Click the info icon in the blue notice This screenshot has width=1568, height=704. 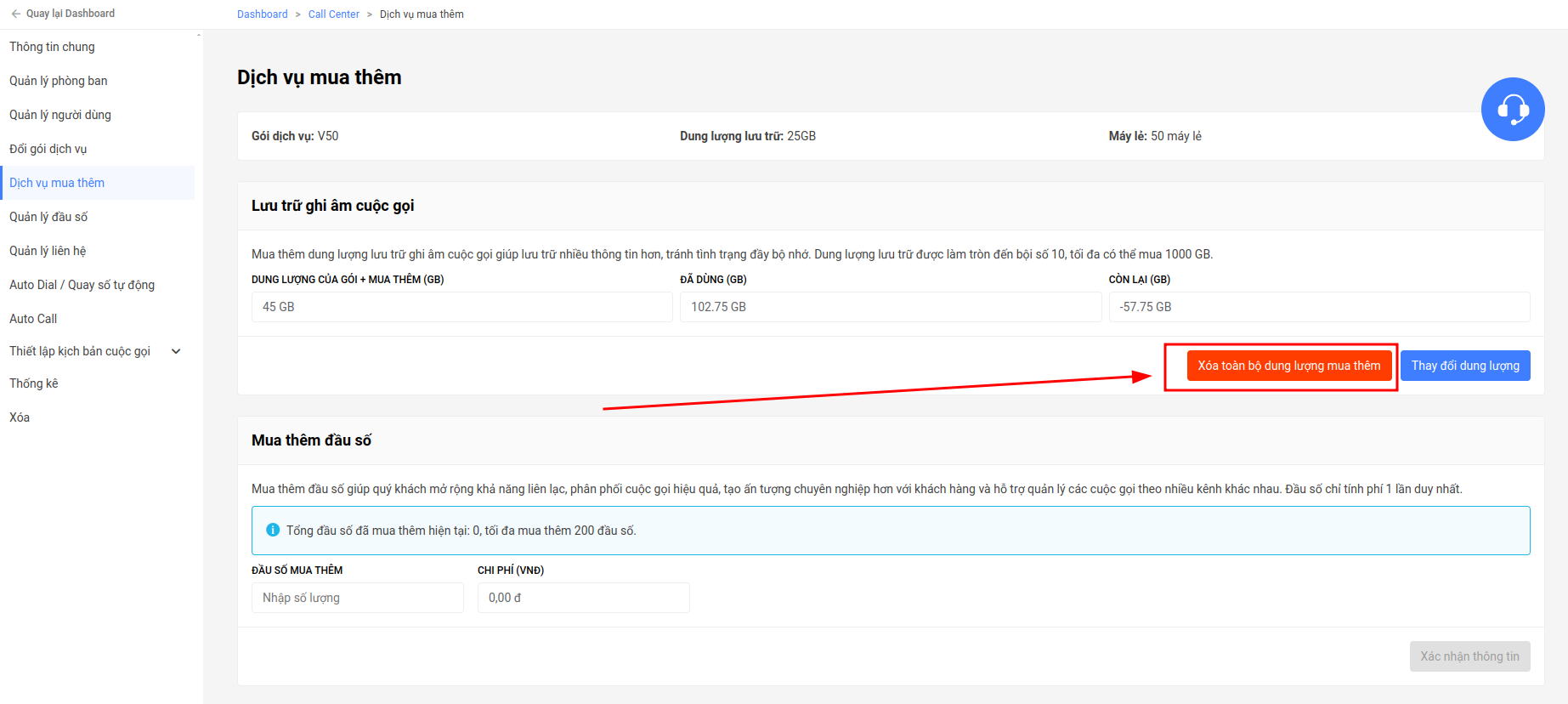point(273,530)
